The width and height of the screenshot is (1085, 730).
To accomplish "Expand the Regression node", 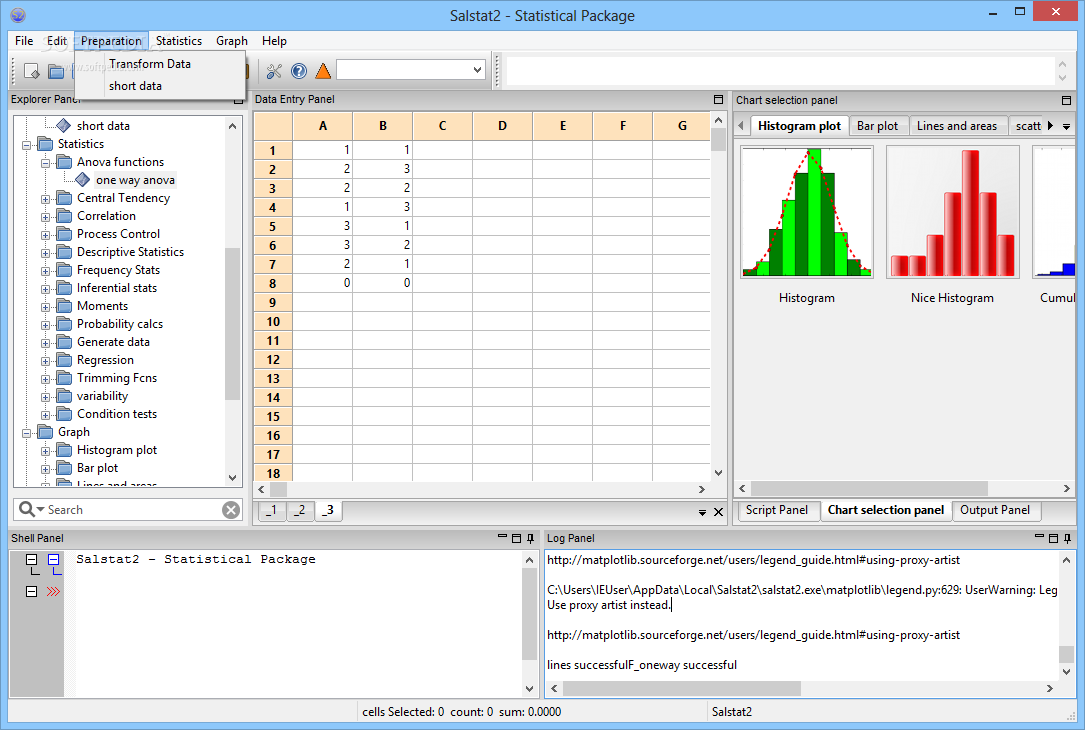I will [x=46, y=361].
